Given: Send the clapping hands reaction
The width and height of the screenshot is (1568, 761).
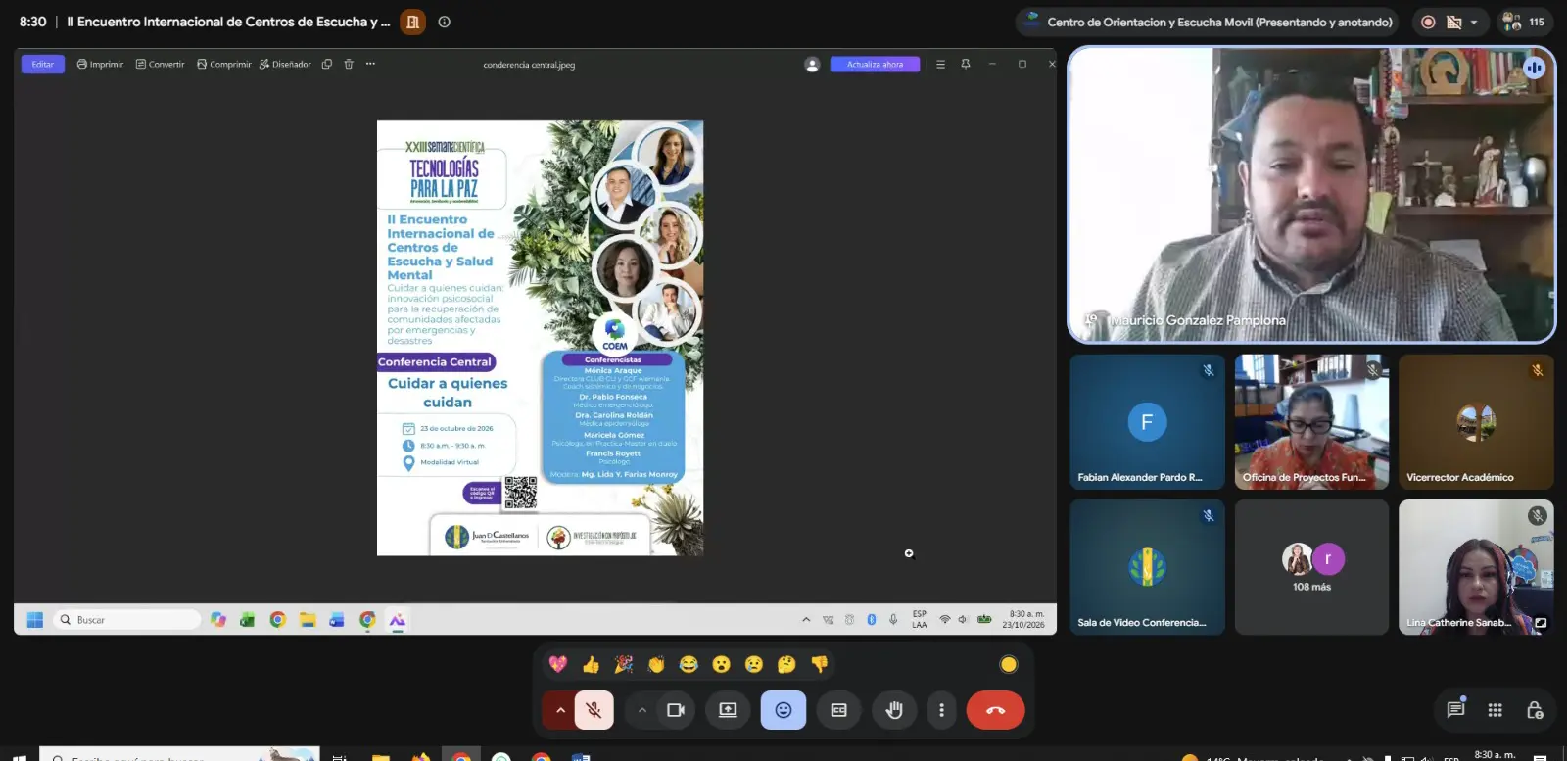Looking at the screenshot, I should 656,664.
